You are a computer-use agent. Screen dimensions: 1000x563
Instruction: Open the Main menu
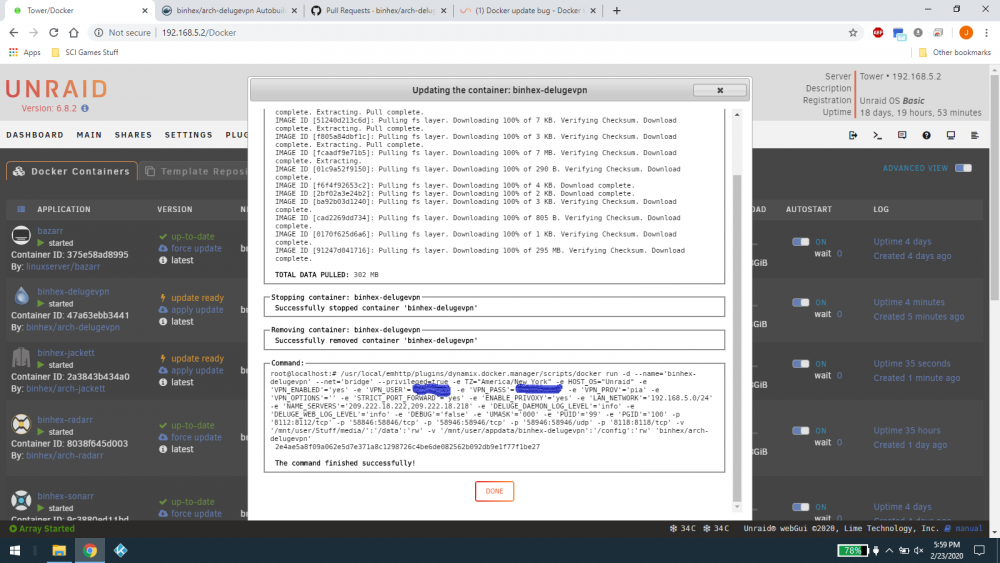tap(89, 135)
